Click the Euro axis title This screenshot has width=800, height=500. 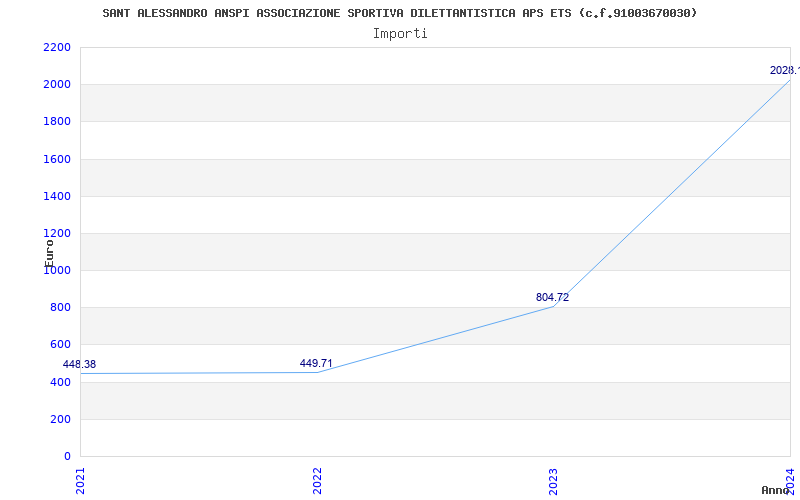click(49, 253)
